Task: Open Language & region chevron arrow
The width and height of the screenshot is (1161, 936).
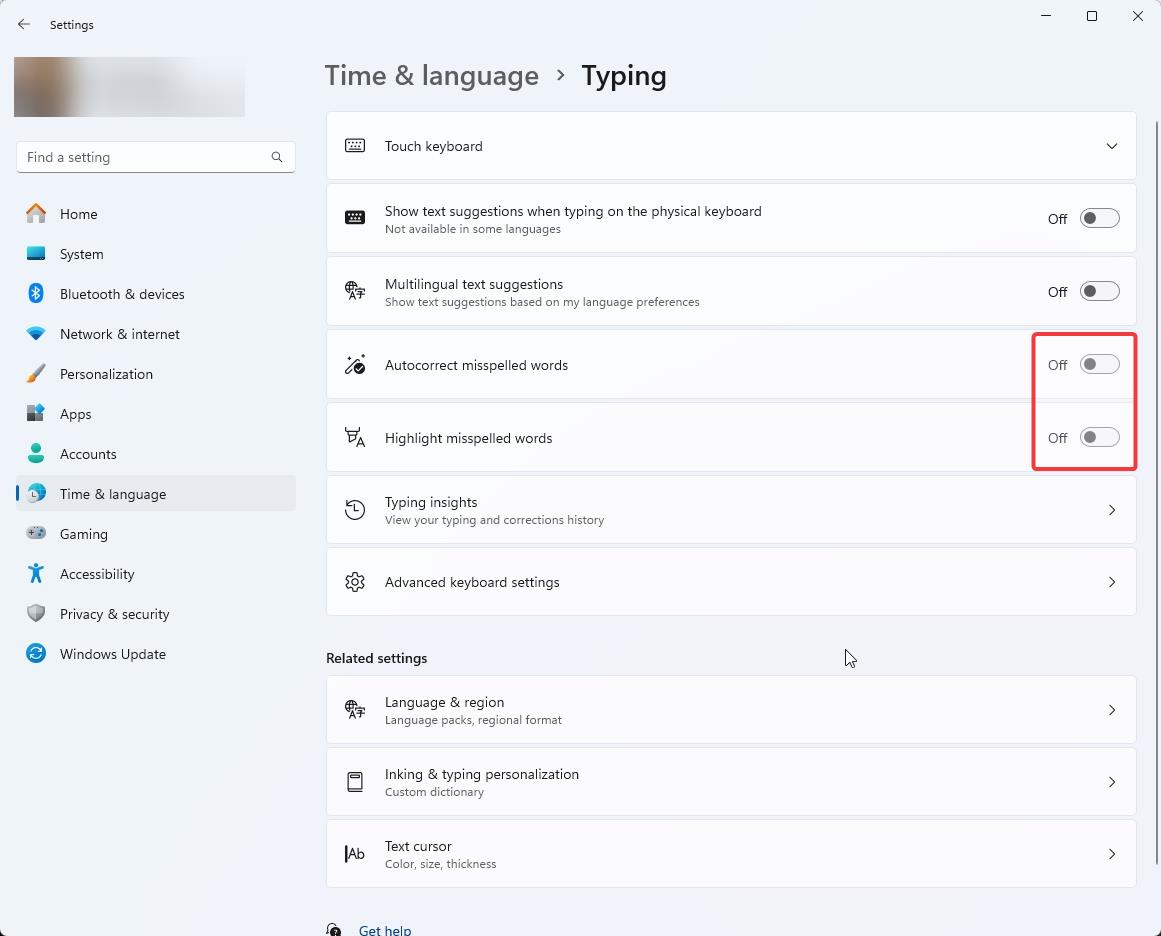Action: pyautogui.click(x=1111, y=709)
